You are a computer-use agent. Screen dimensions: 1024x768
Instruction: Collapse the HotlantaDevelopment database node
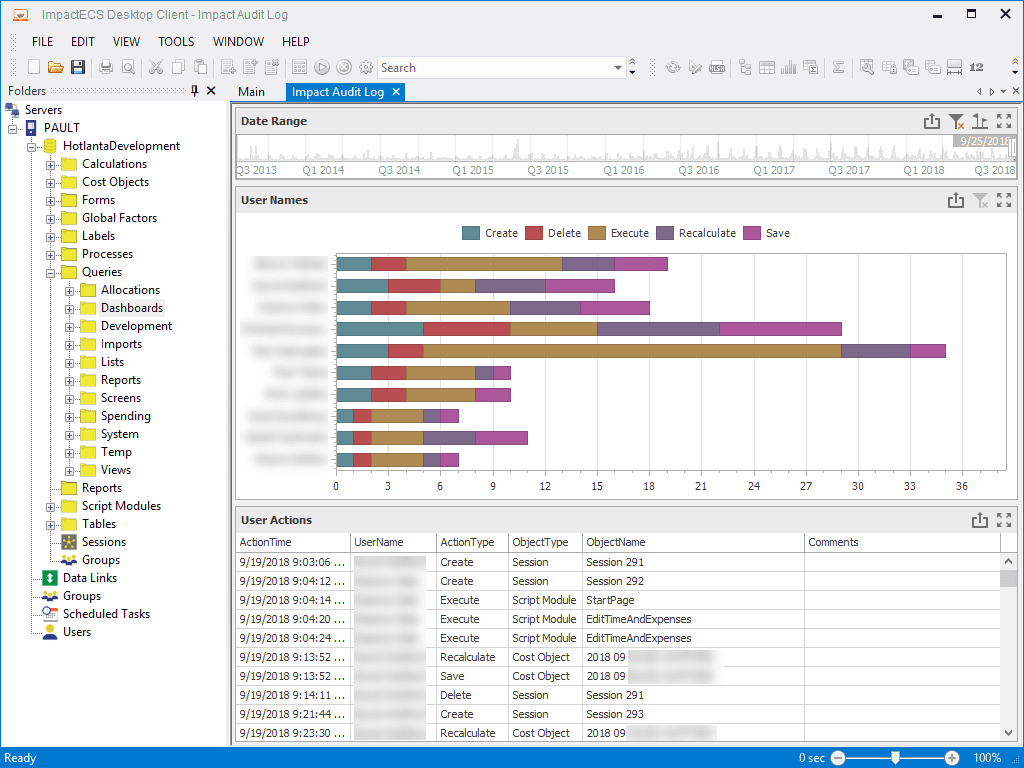pyautogui.click(x=31, y=147)
